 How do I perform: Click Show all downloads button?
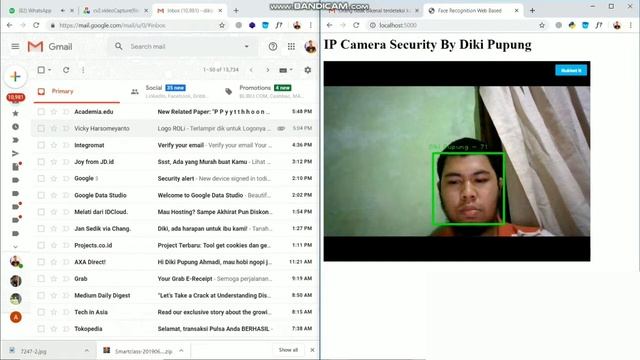click(288, 350)
